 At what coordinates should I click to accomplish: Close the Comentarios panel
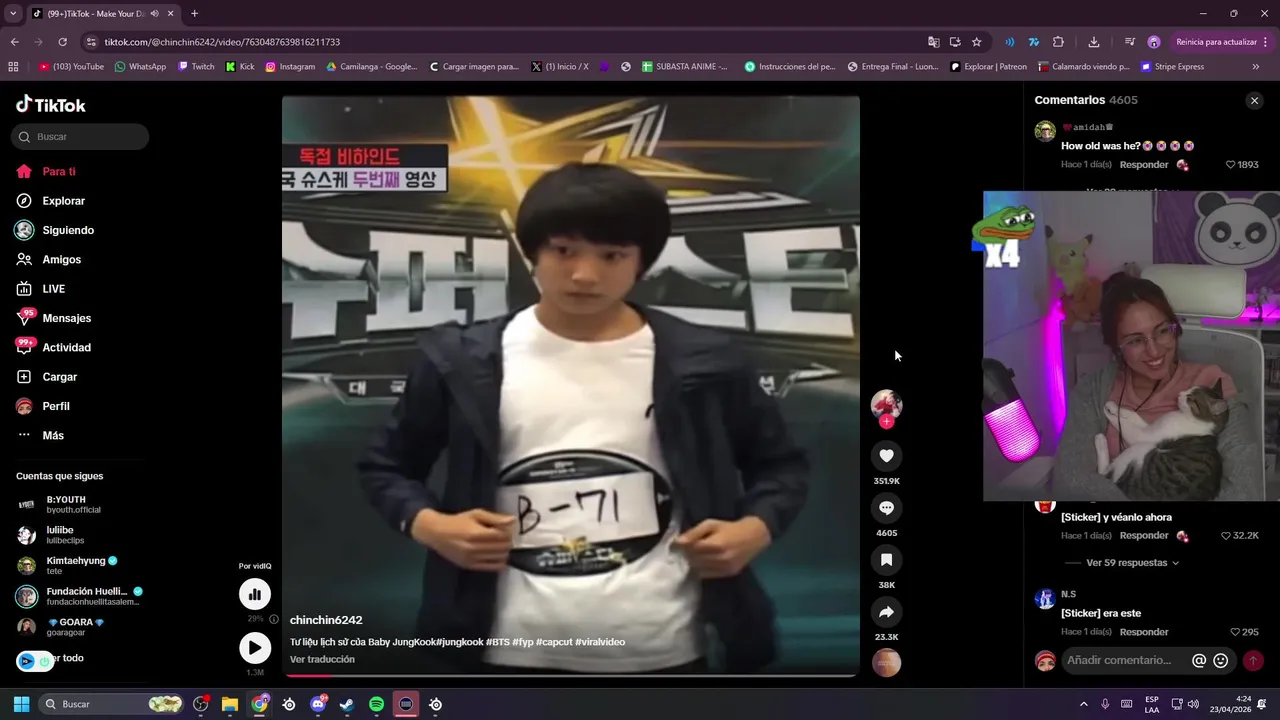(1254, 100)
